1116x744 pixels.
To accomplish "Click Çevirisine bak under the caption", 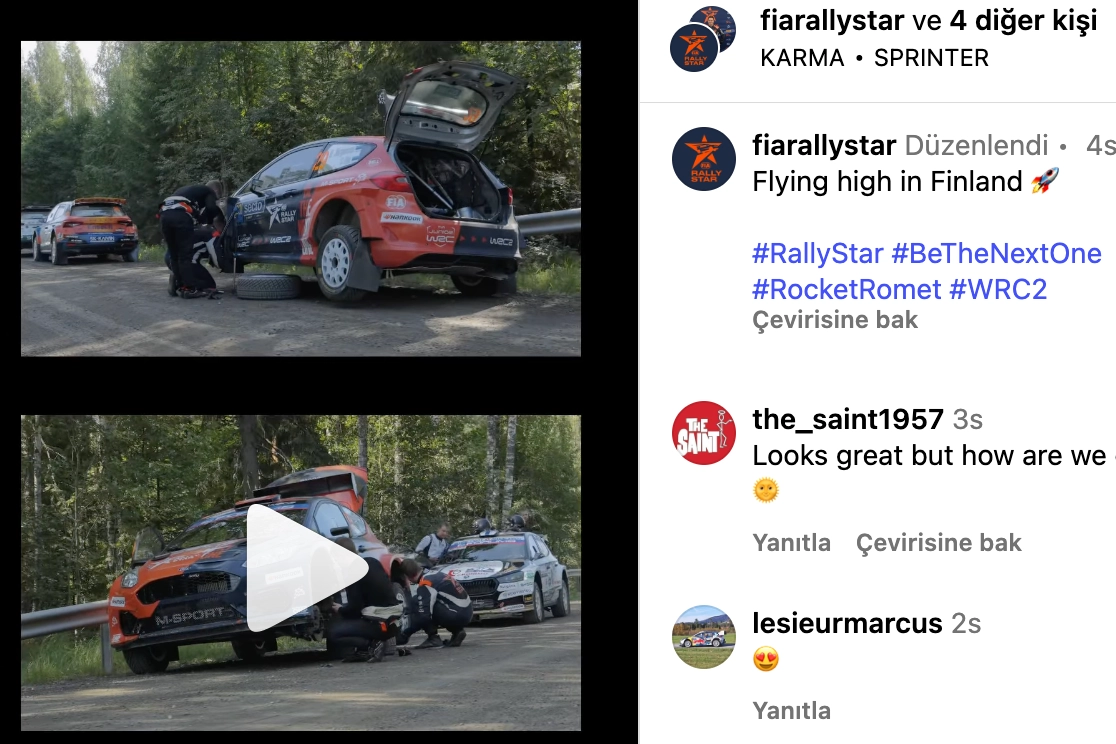I will pyautogui.click(x=835, y=320).
